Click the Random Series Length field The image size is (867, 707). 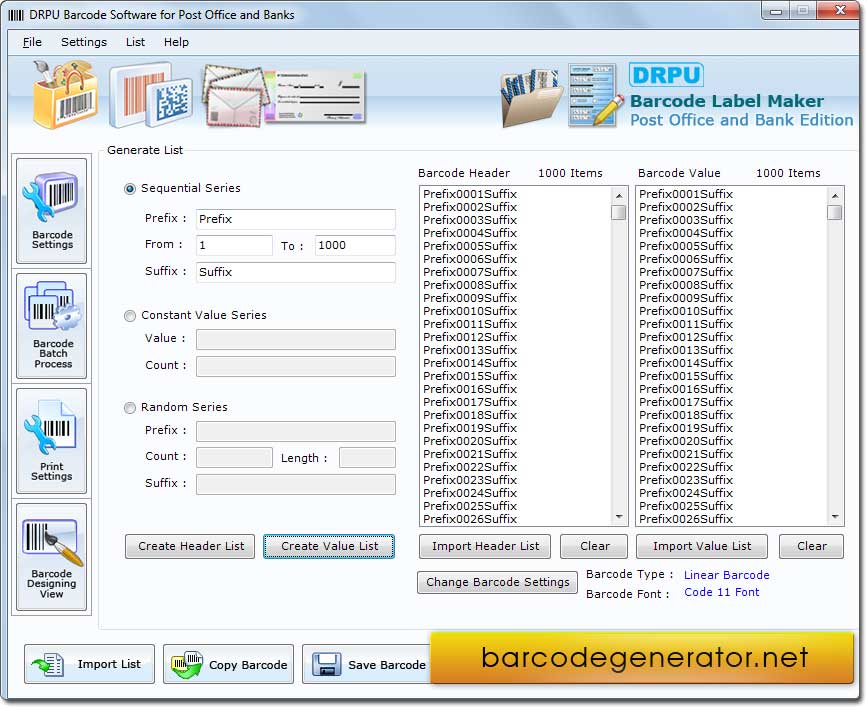[367, 457]
